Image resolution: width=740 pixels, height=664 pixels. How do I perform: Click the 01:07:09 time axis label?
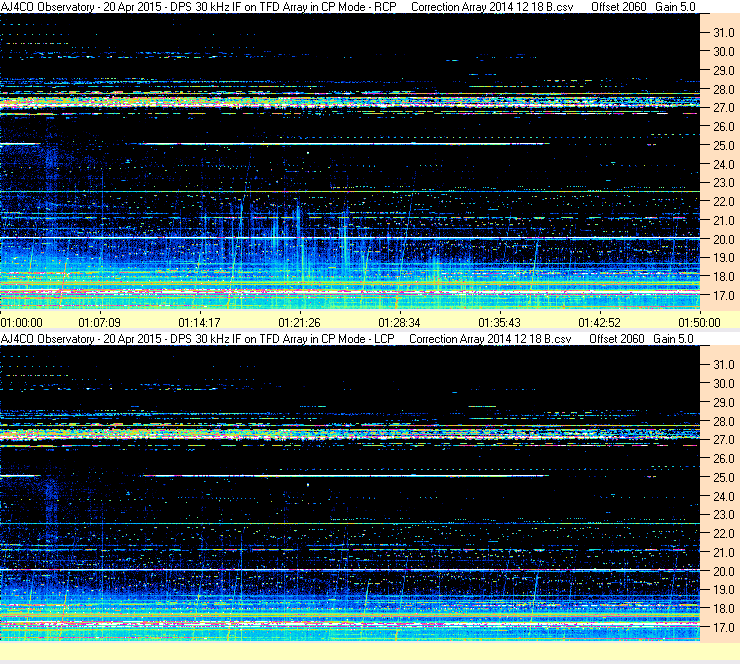pos(100,323)
